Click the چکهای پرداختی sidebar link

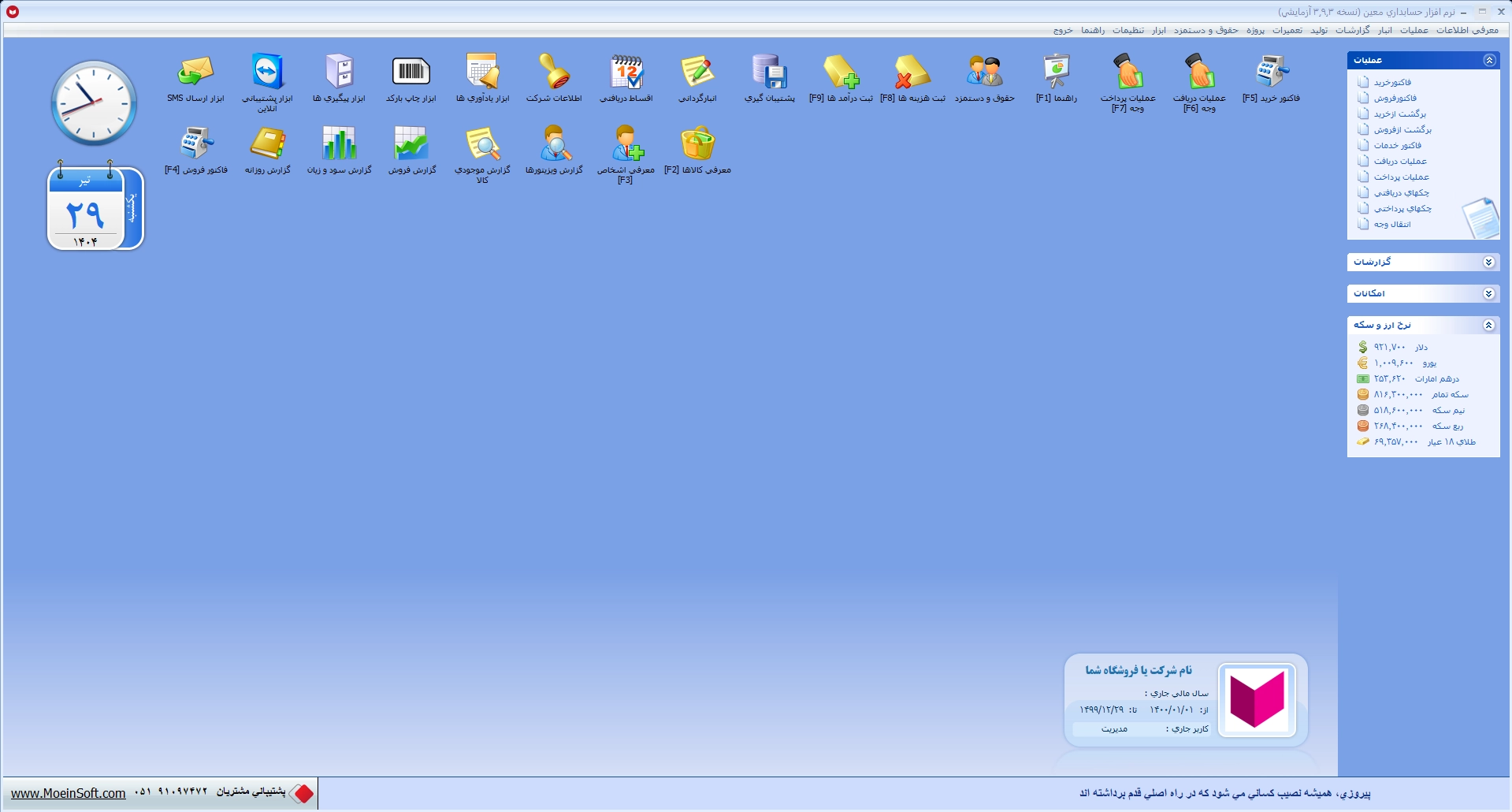[1402, 208]
